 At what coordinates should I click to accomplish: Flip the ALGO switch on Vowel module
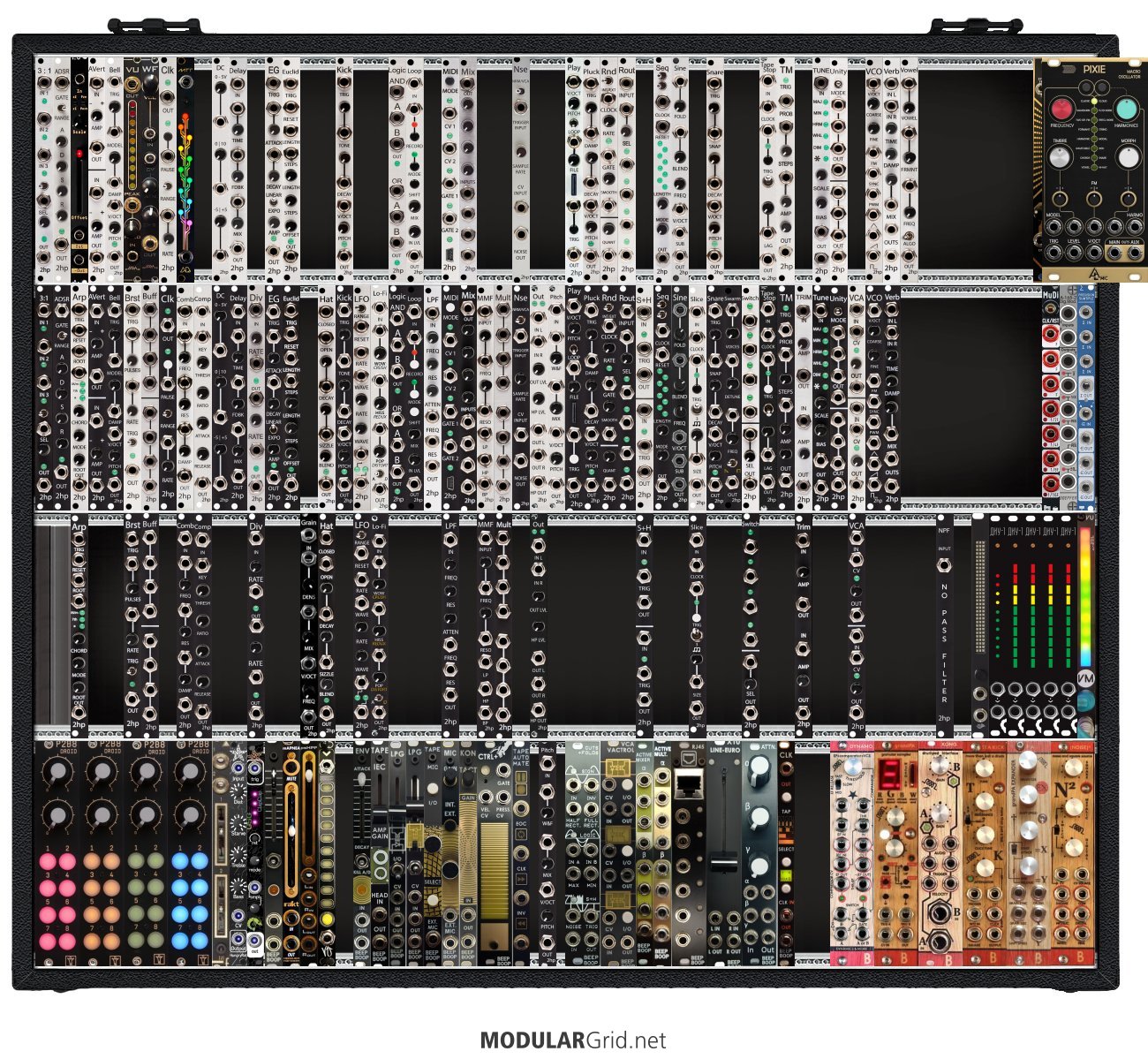(910, 235)
